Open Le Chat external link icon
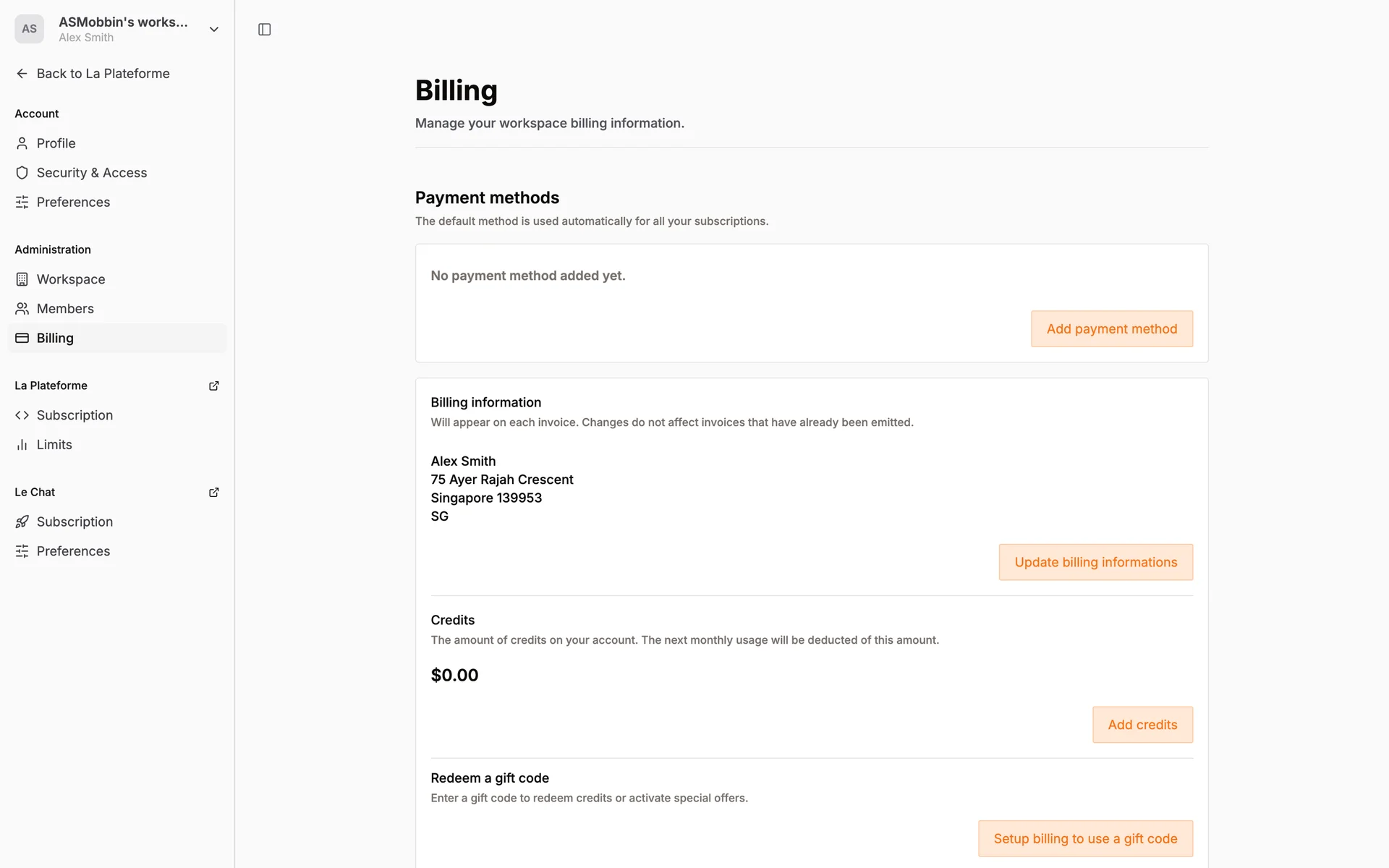 [213, 492]
